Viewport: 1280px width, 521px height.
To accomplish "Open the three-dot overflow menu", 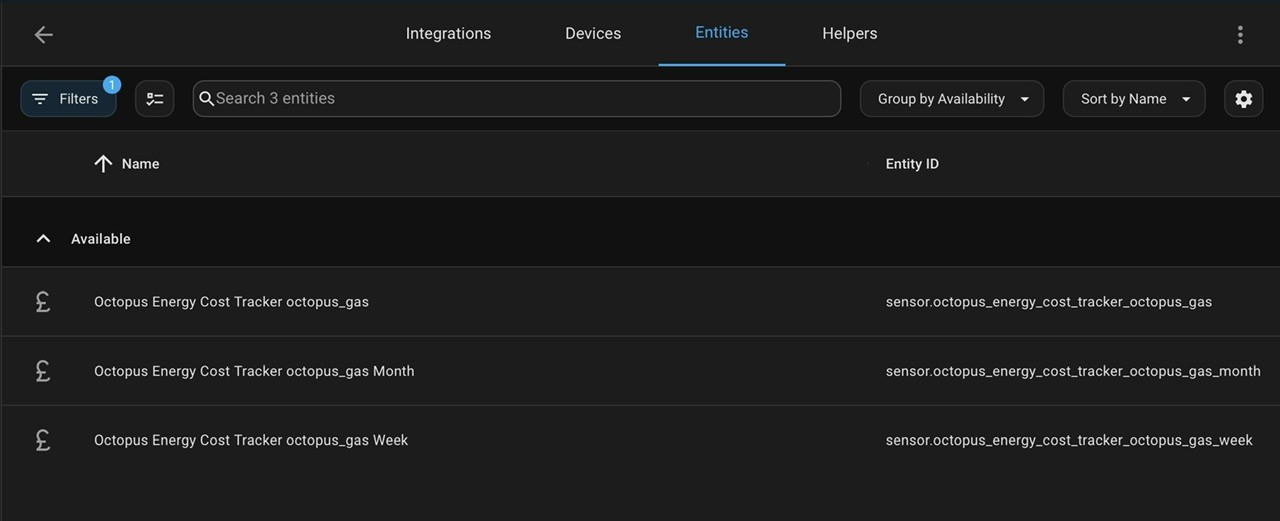I will (x=1240, y=34).
